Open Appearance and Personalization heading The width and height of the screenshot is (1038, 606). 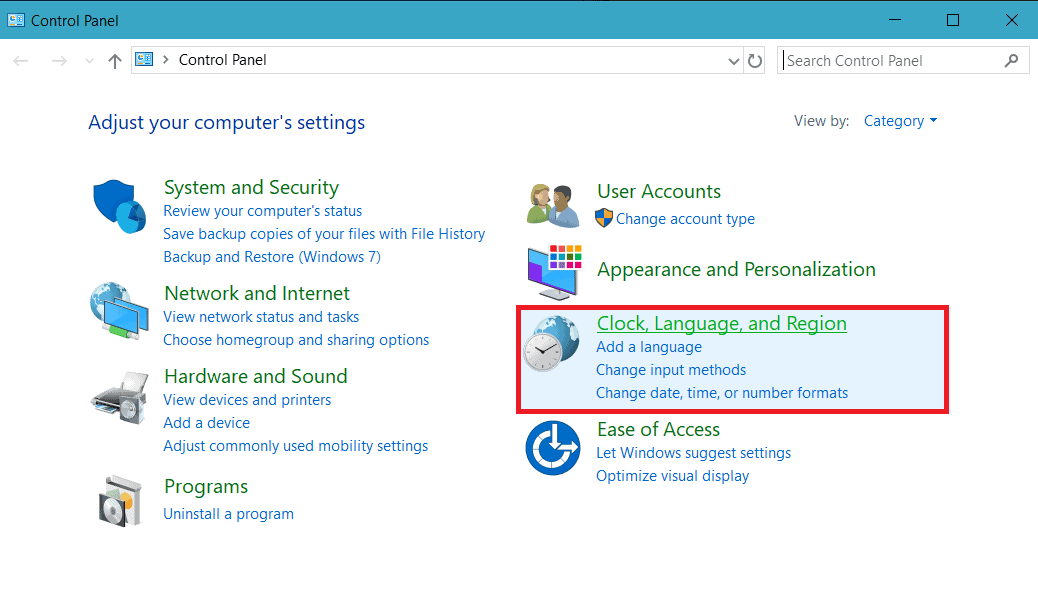coord(736,270)
